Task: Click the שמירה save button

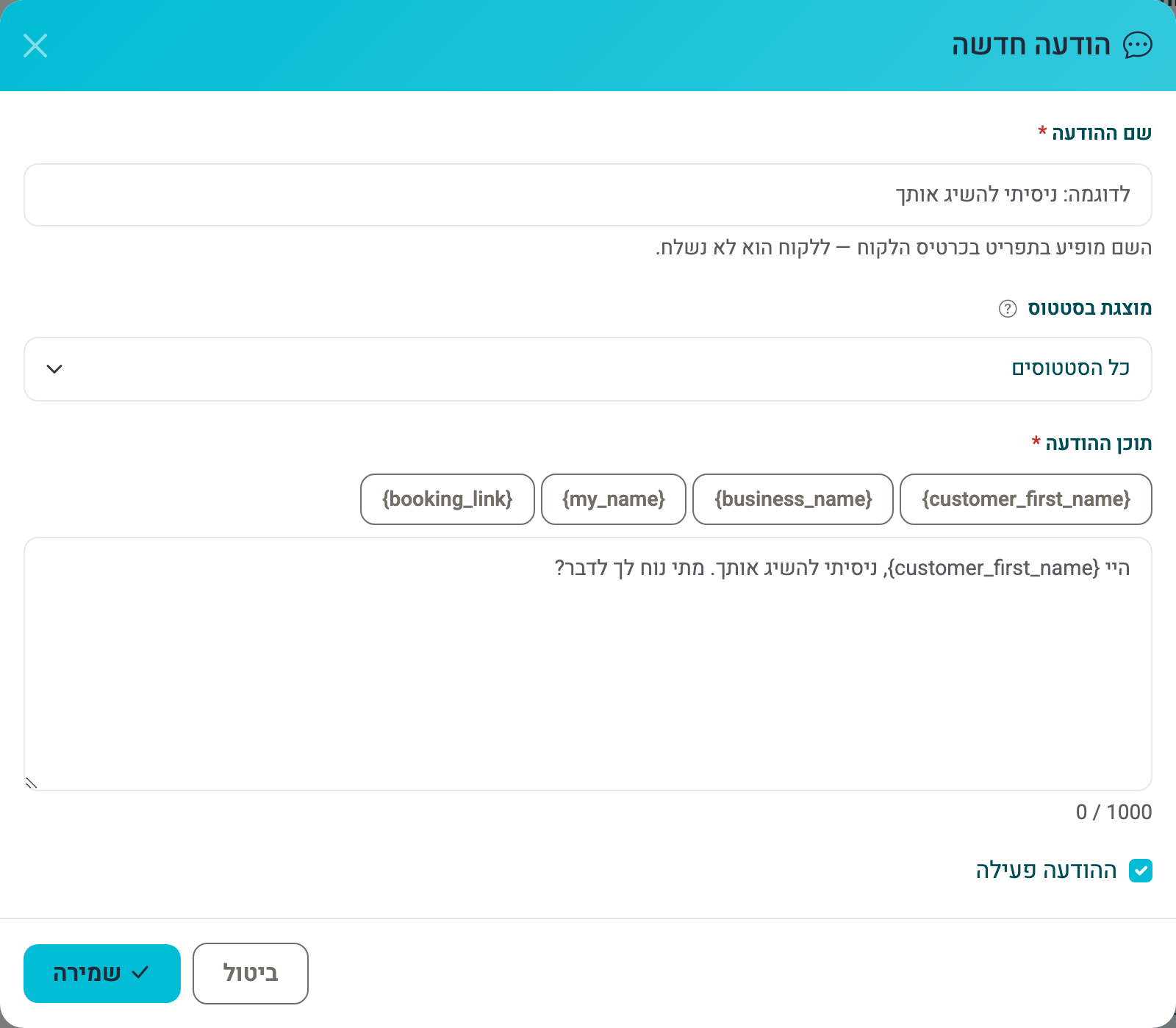Action: point(102,974)
